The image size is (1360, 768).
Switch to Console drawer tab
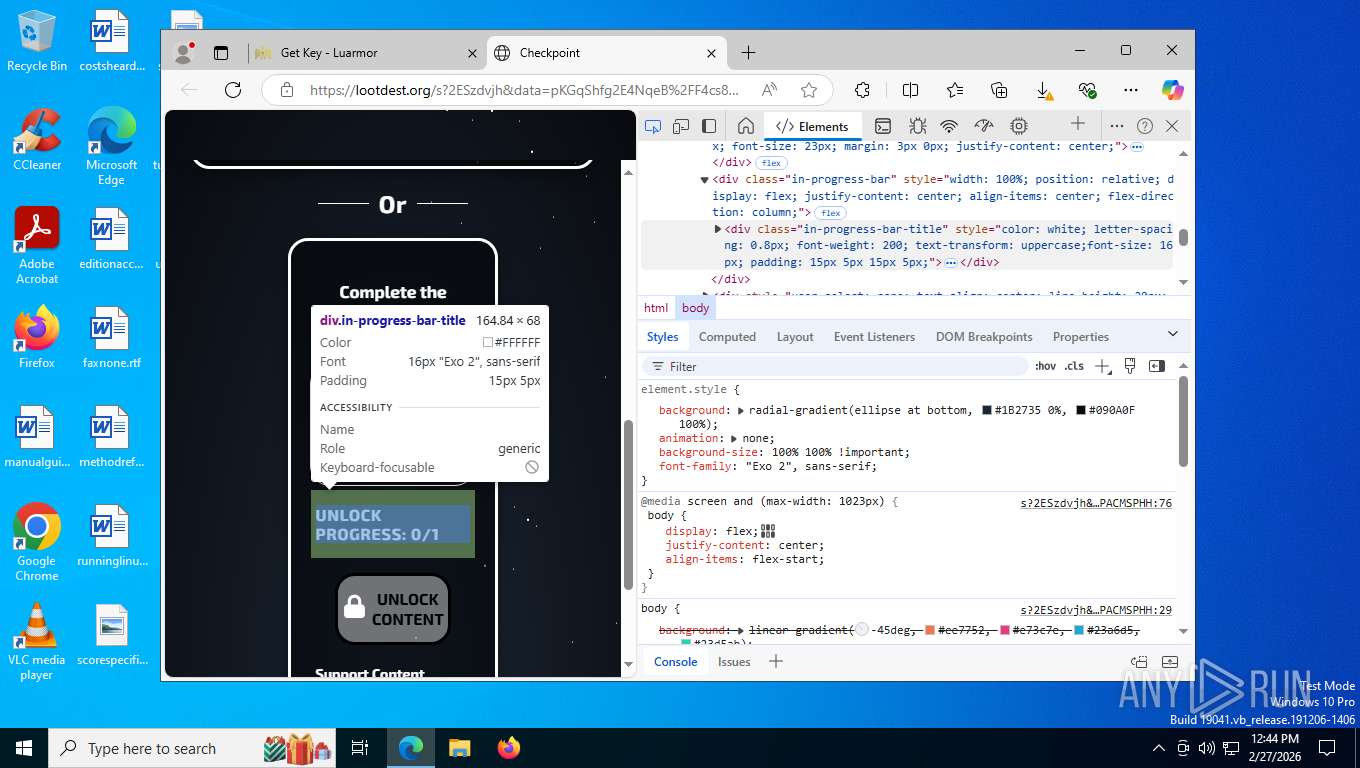coord(675,662)
